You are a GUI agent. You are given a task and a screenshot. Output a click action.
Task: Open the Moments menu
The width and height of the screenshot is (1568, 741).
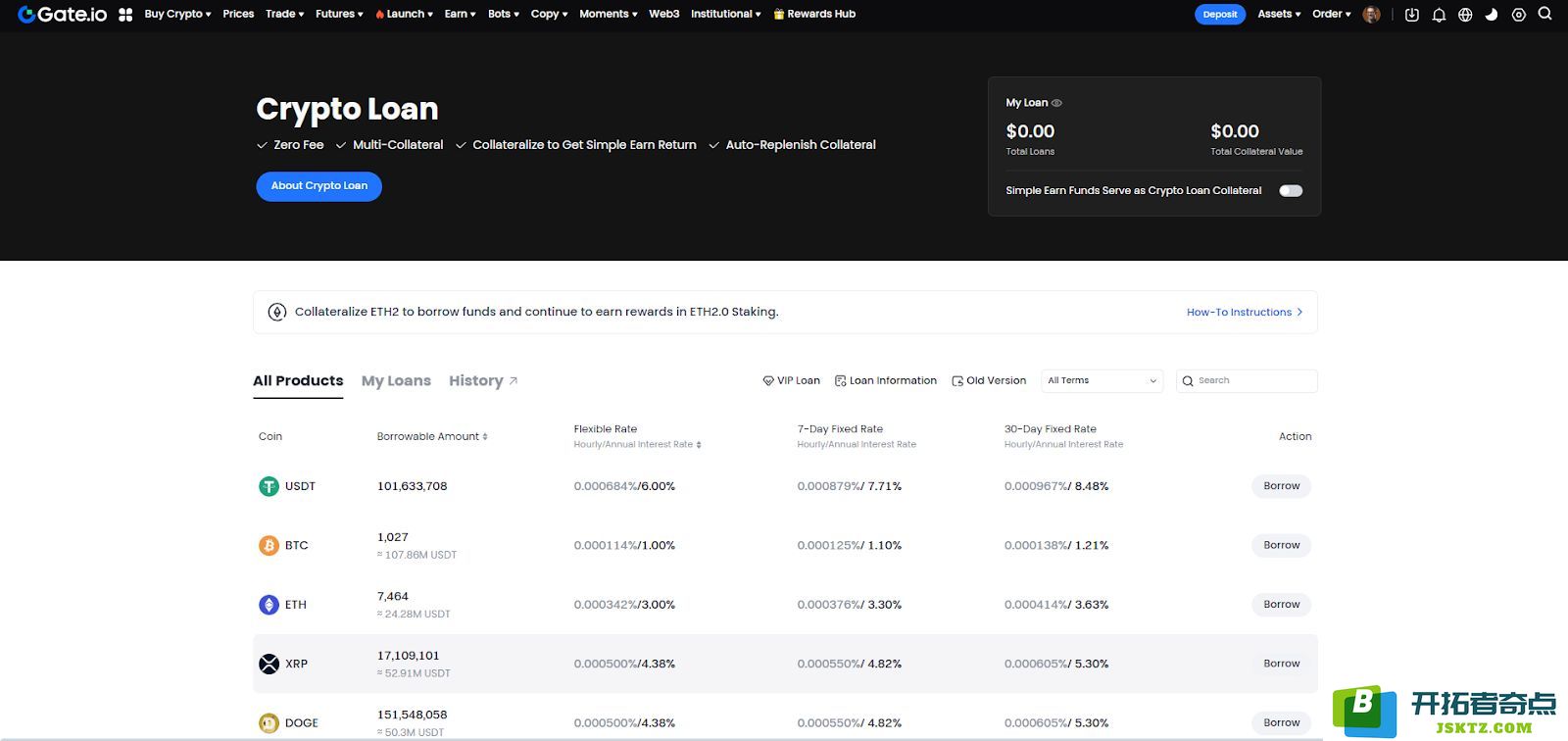609,14
